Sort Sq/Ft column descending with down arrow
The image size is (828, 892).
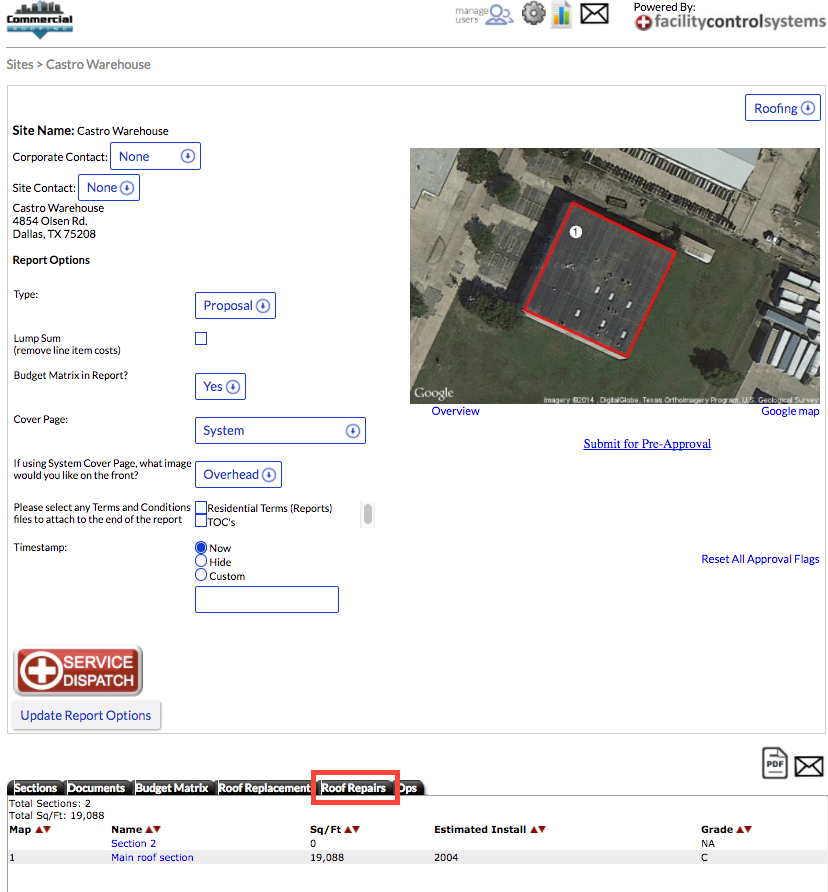point(356,829)
